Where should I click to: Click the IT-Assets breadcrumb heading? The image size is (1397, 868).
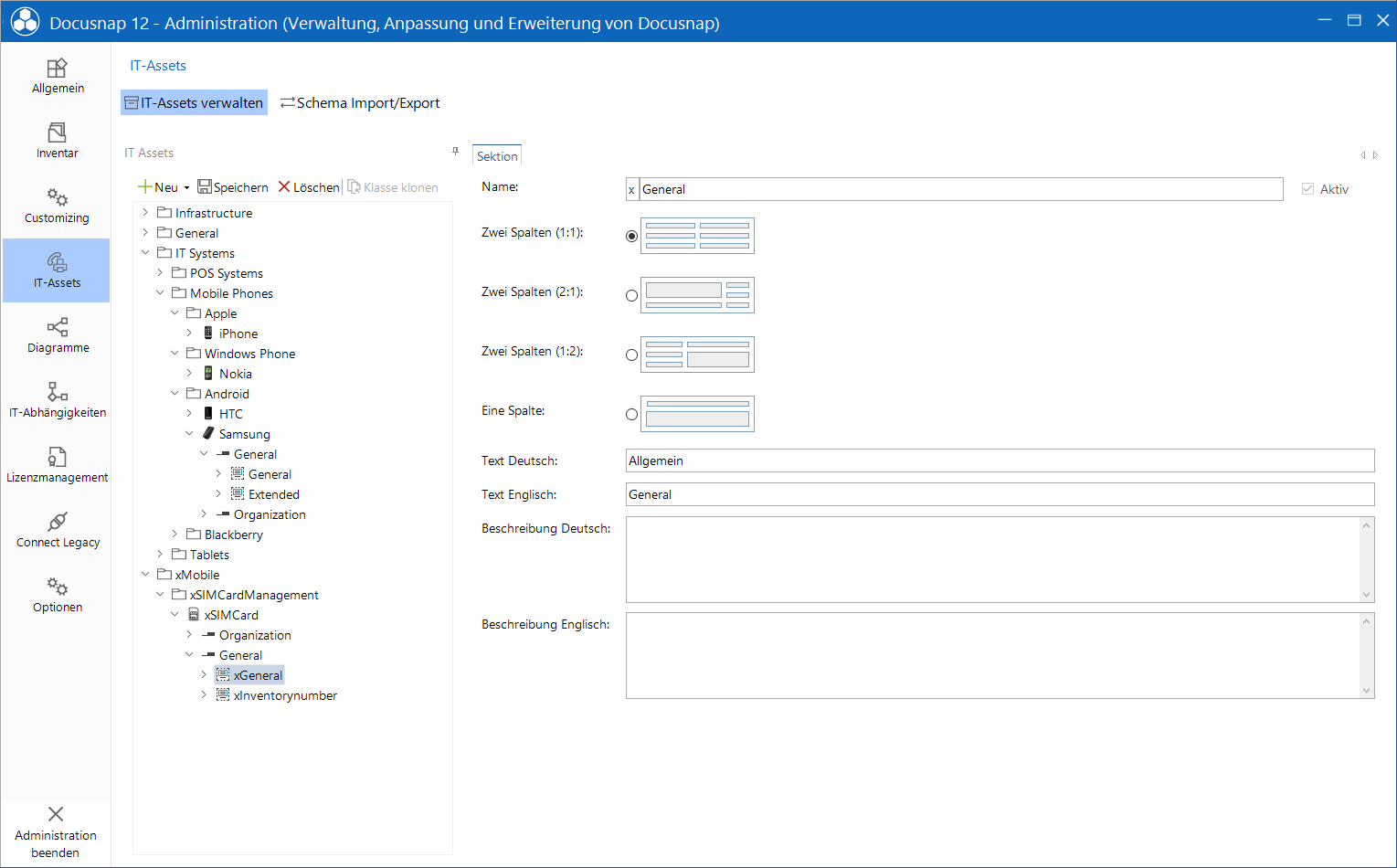(158, 66)
